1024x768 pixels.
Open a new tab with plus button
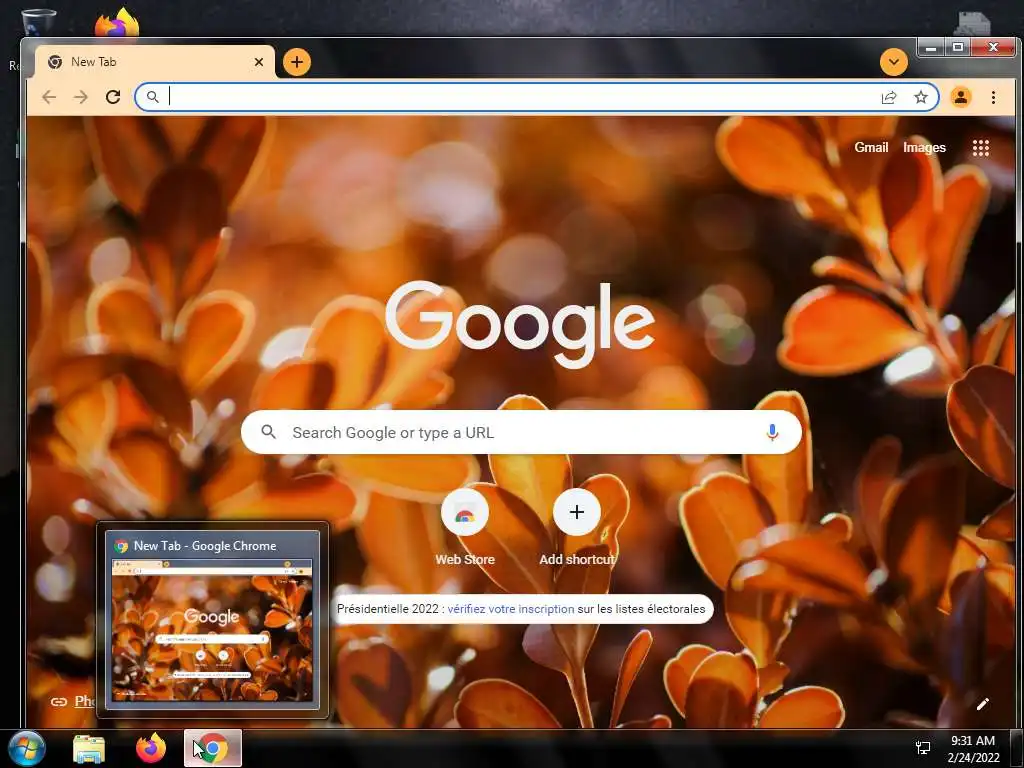pos(297,62)
